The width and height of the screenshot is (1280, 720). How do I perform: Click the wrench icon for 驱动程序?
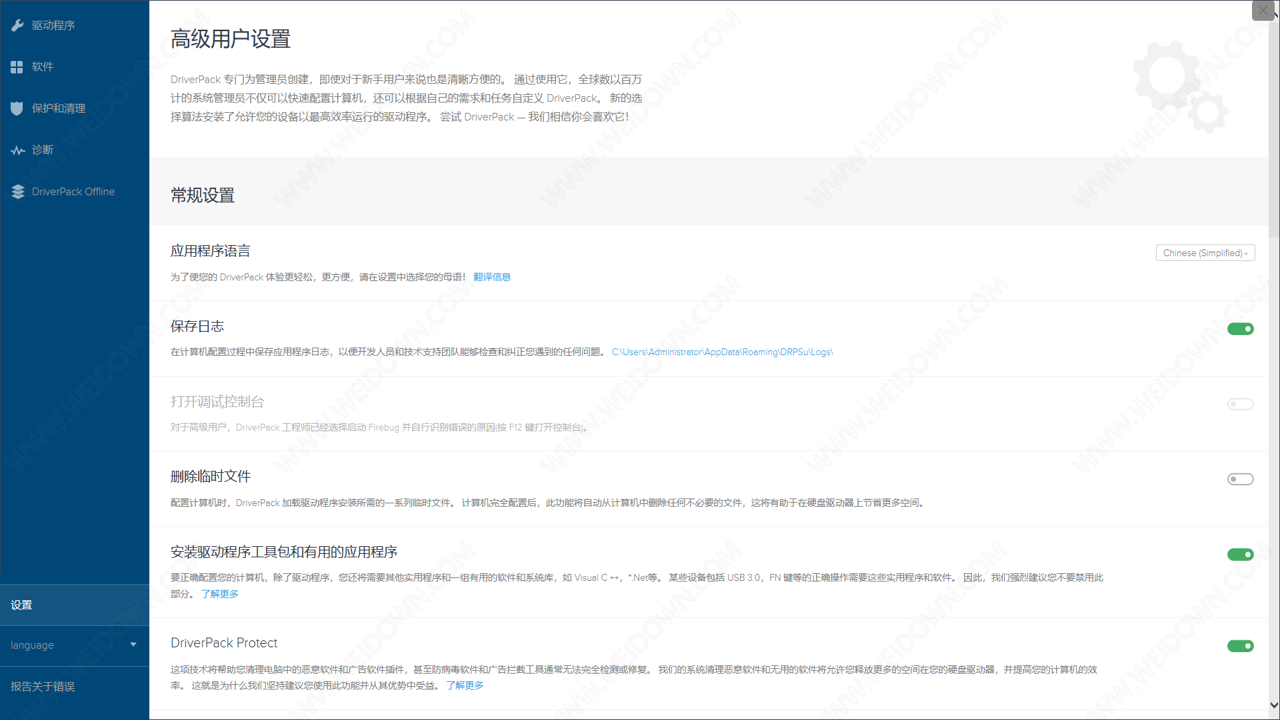17,25
